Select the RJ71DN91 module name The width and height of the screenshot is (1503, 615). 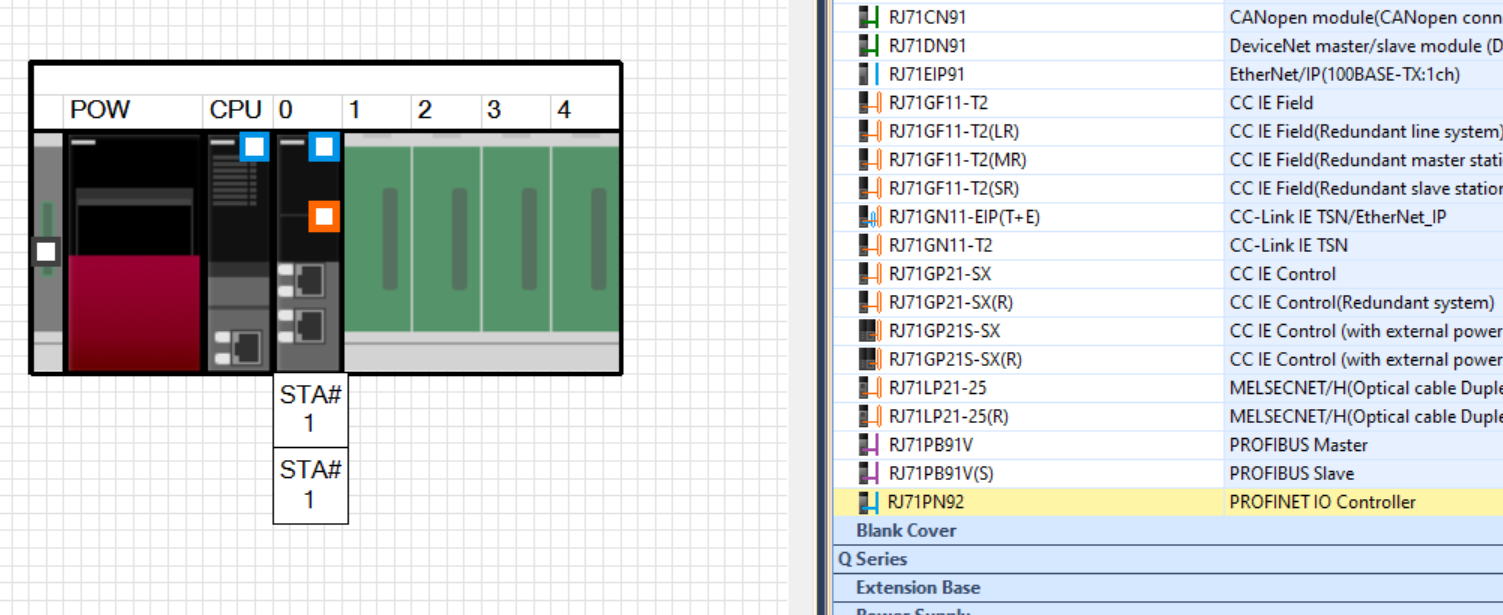[927, 46]
